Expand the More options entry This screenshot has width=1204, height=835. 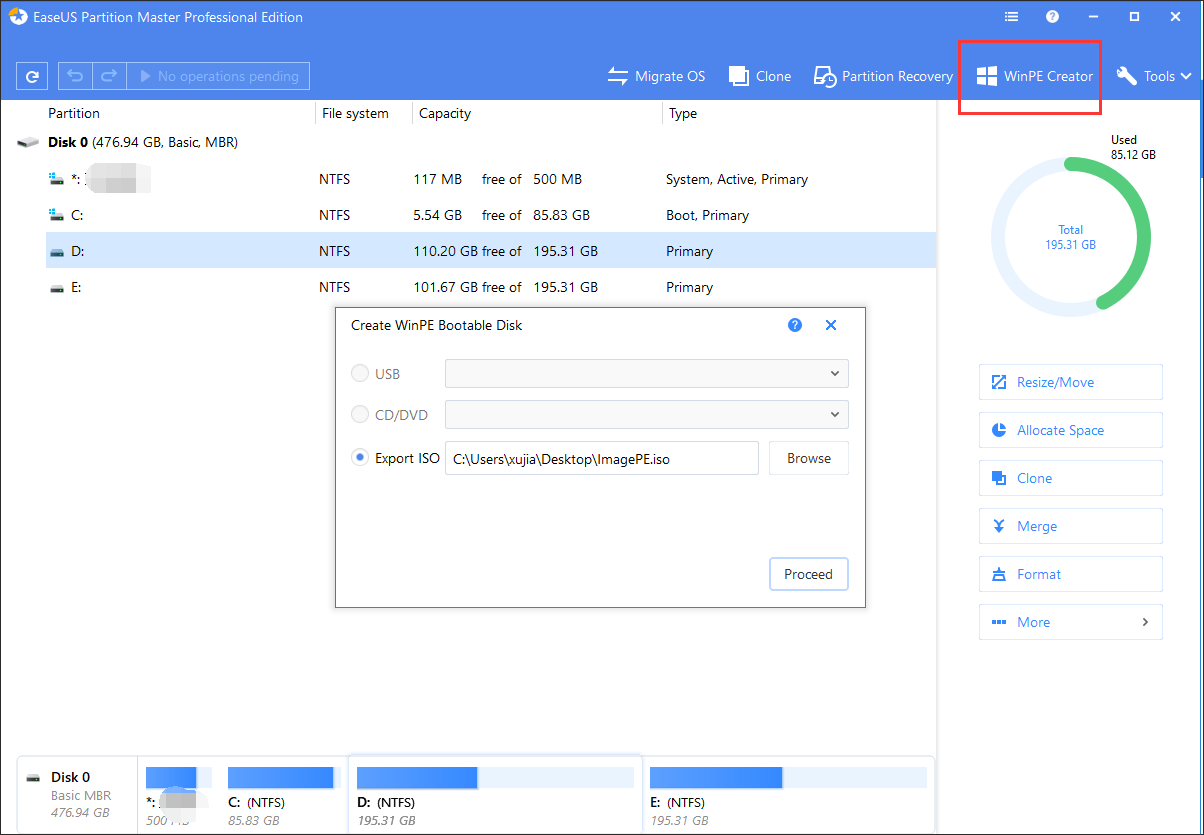(x=1071, y=622)
